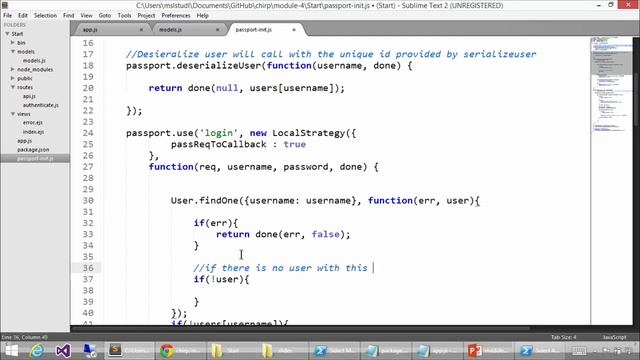Close the models.js tab

point(217,30)
